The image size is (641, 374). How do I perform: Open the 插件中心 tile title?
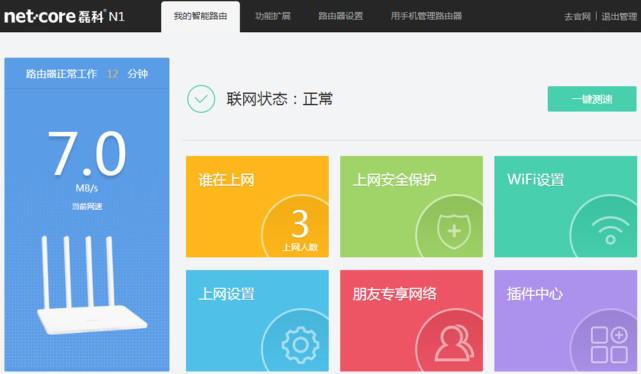535,294
